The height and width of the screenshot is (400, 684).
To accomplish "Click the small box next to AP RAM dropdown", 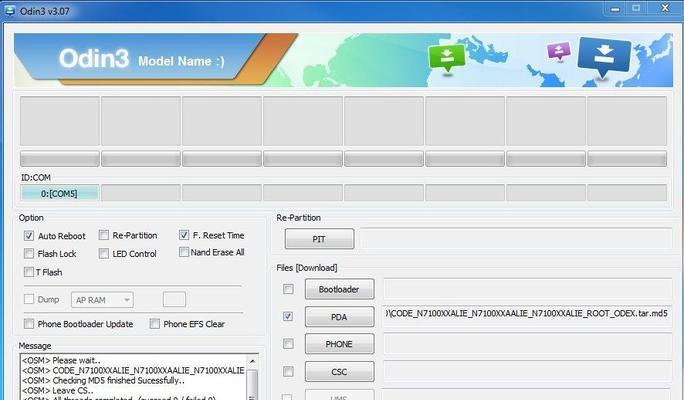I will [x=174, y=299].
